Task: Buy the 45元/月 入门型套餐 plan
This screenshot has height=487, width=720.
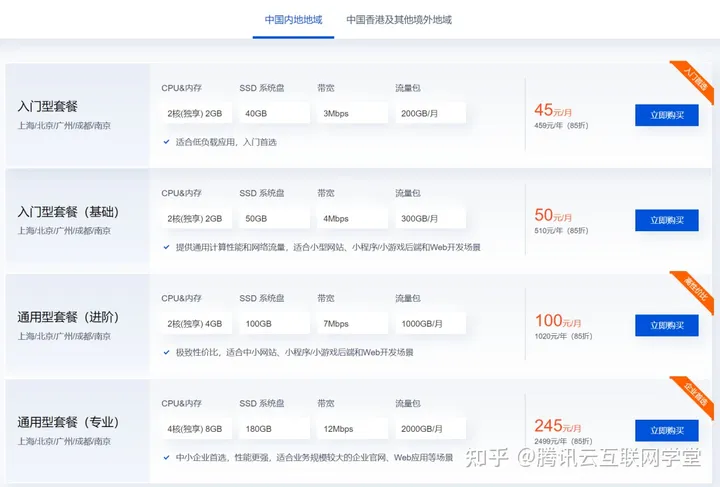Action: 667,115
